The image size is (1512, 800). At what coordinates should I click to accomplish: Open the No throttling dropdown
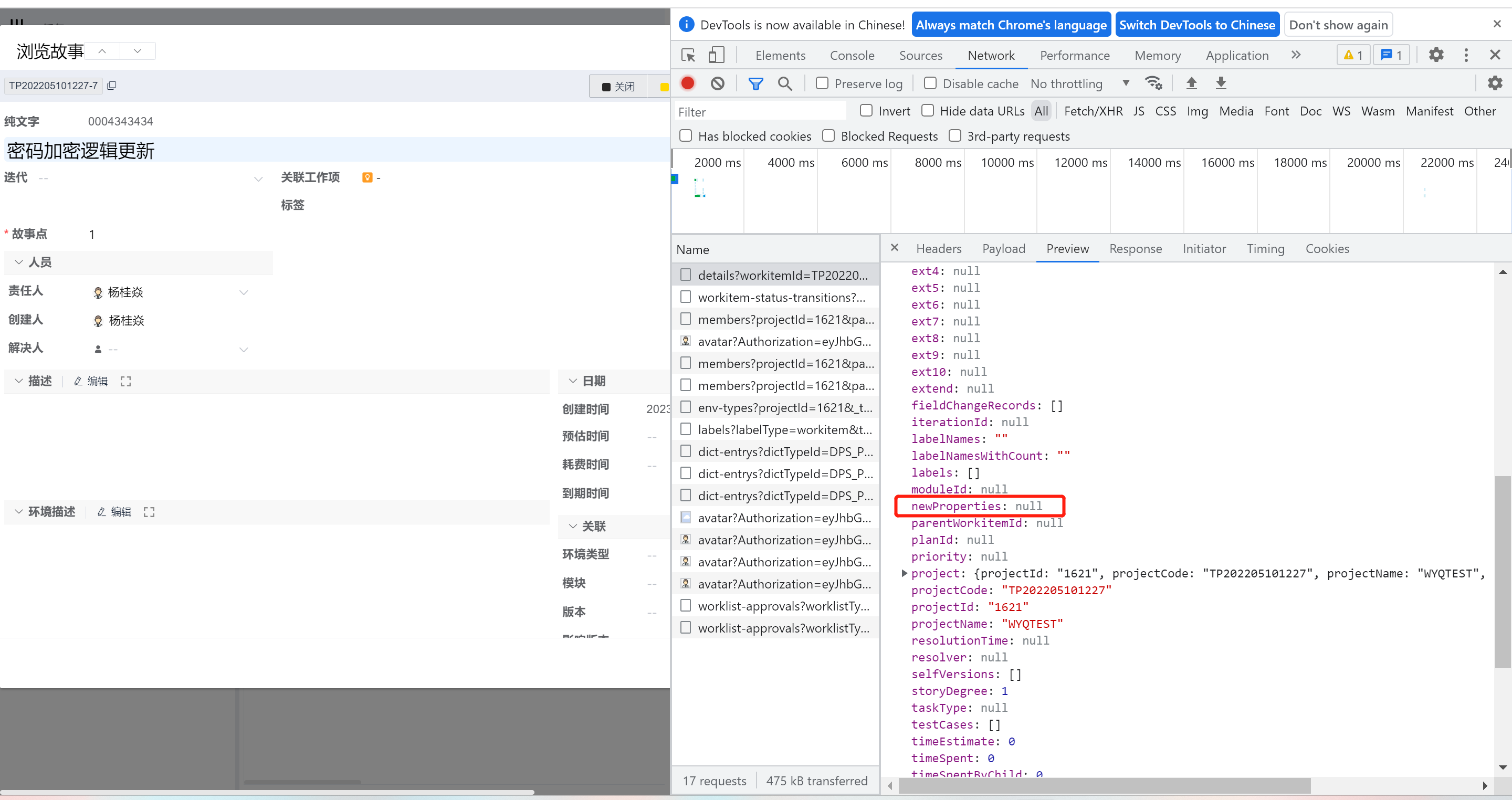click(x=1079, y=83)
